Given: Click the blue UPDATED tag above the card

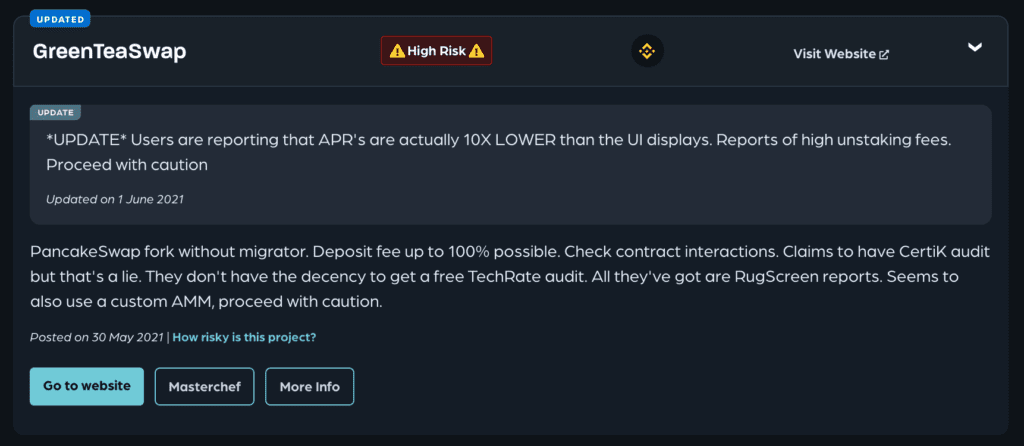Looking at the screenshot, I should coord(60,19).
